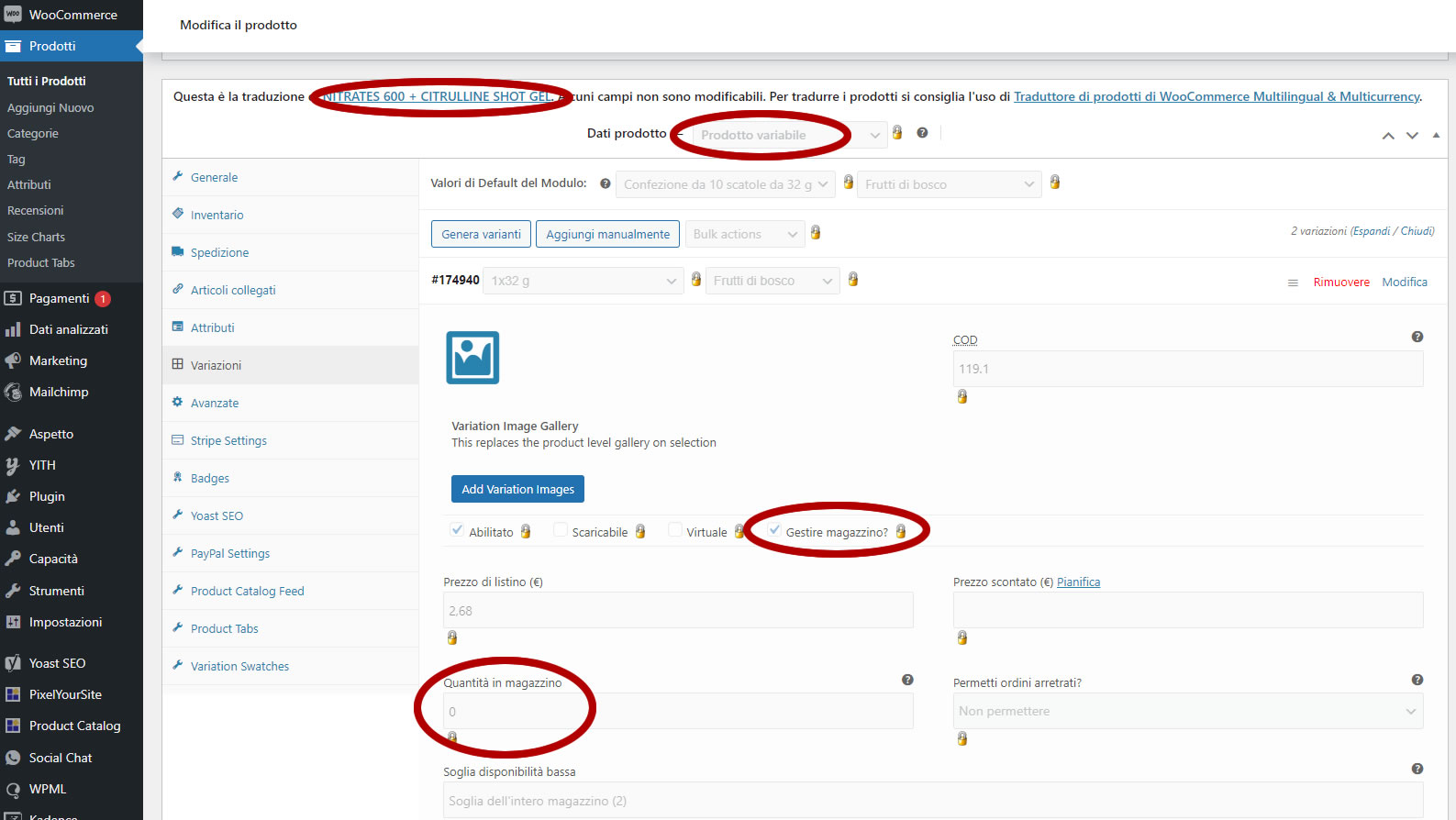
Task: Open variation #174940 Frutti di bosco dropdown
Action: [x=772, y=281]
